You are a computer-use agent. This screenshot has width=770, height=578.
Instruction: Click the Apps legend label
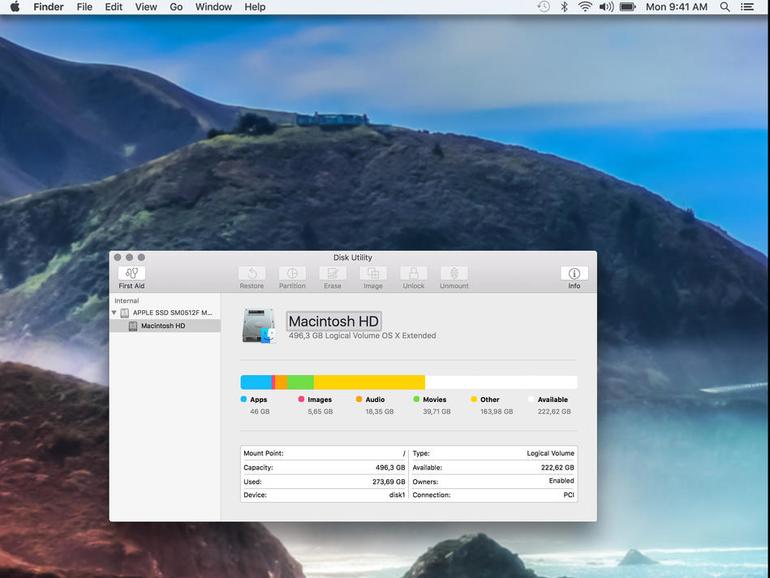(258, 400)
